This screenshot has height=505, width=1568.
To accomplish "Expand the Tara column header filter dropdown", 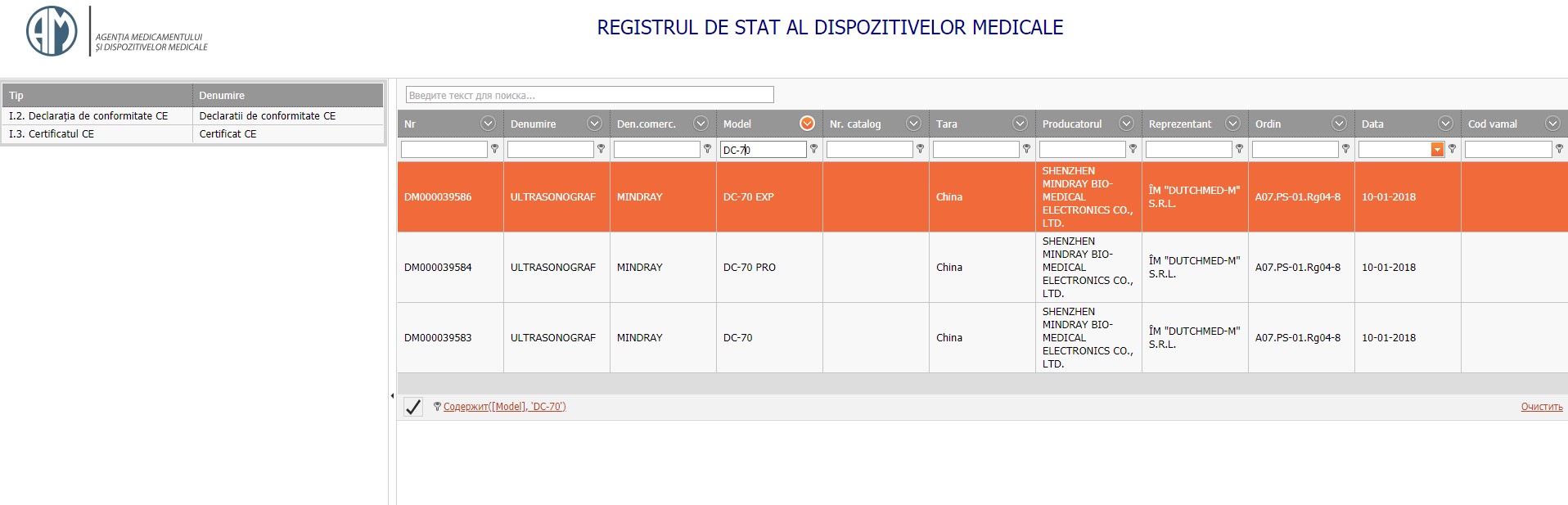I will pos(1020,124).
